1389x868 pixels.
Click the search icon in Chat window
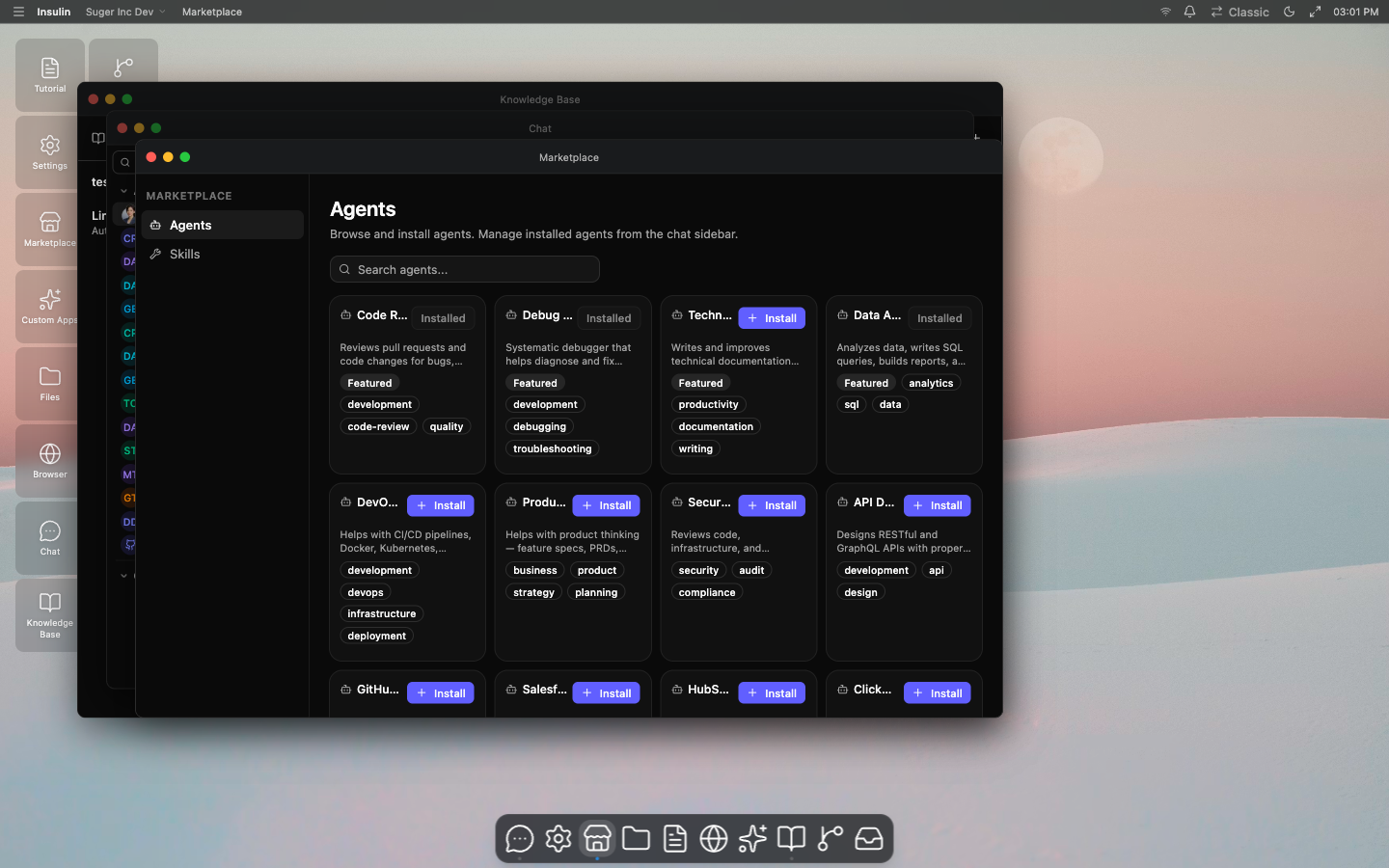pyautogui.click(x=124, y=162)
